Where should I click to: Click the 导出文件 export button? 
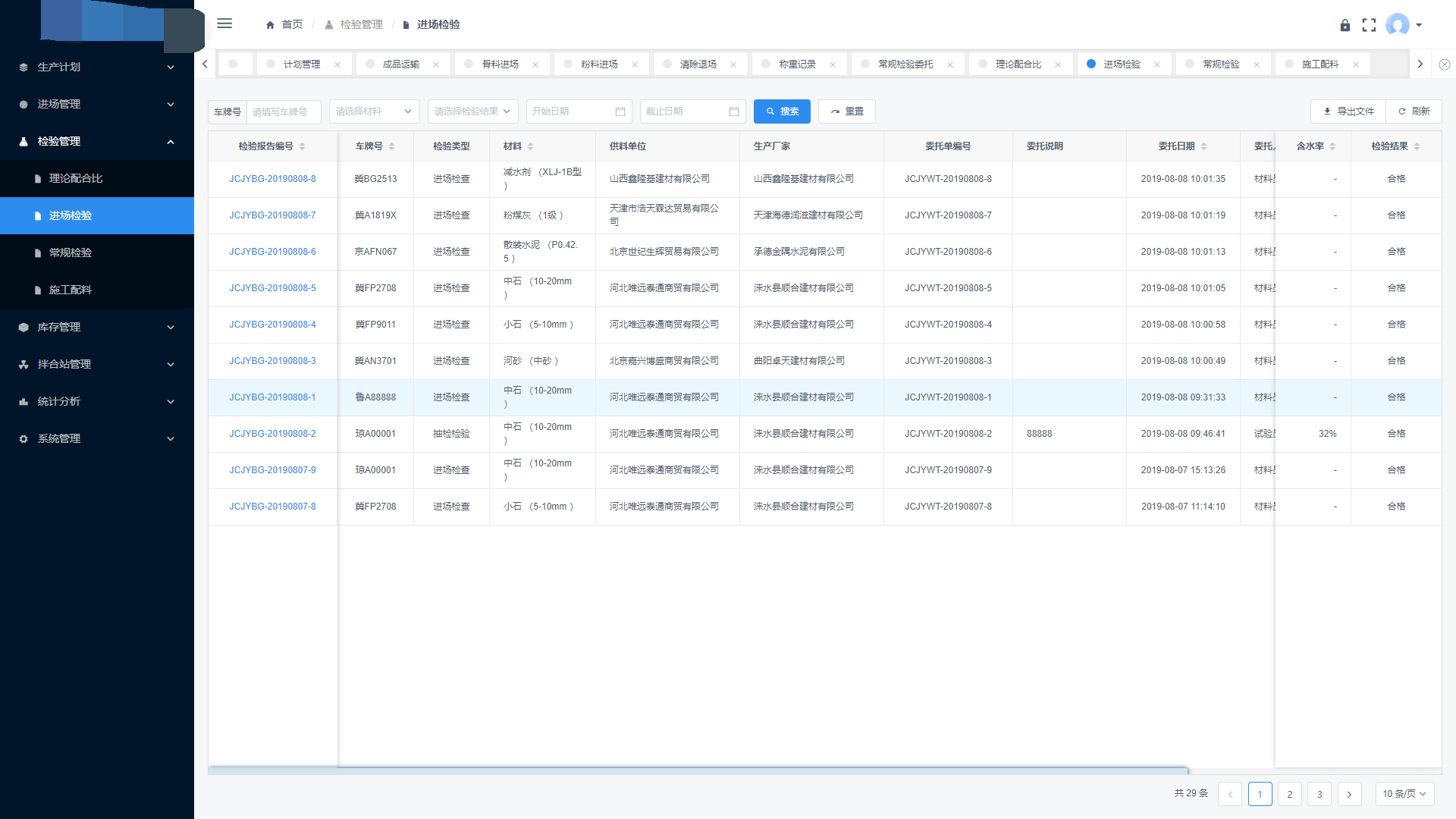[x=1348, y=111]
